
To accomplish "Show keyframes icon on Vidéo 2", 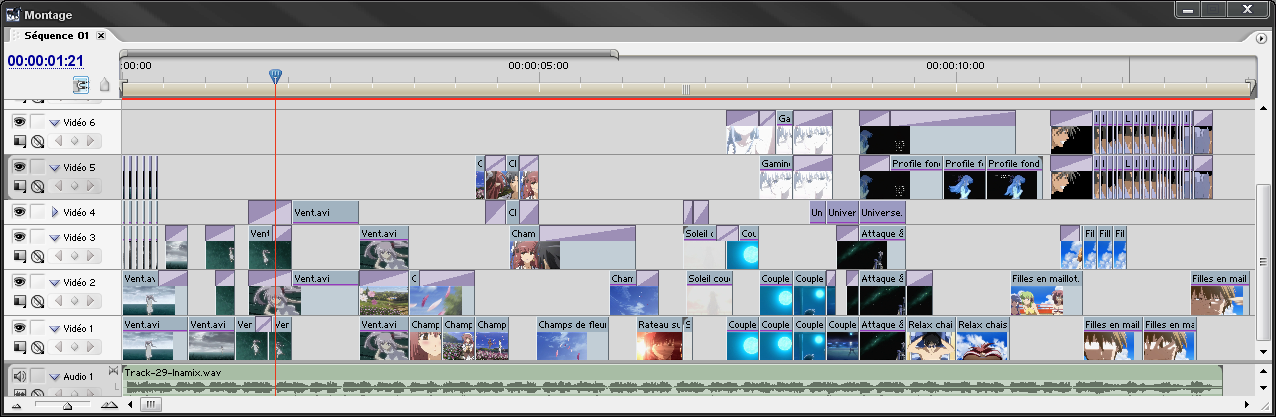I will pyautogui.click(x=37, y=301).
